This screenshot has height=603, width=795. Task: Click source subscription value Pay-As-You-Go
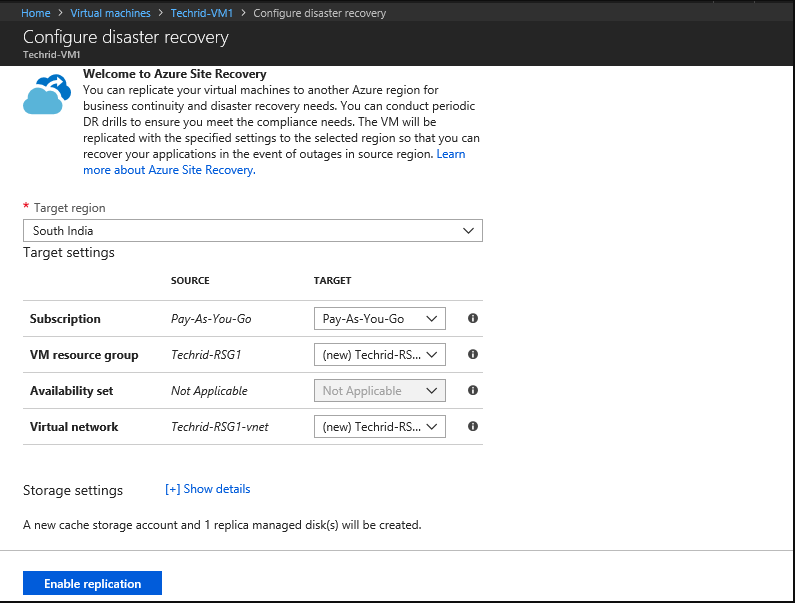tap(211, 319)
